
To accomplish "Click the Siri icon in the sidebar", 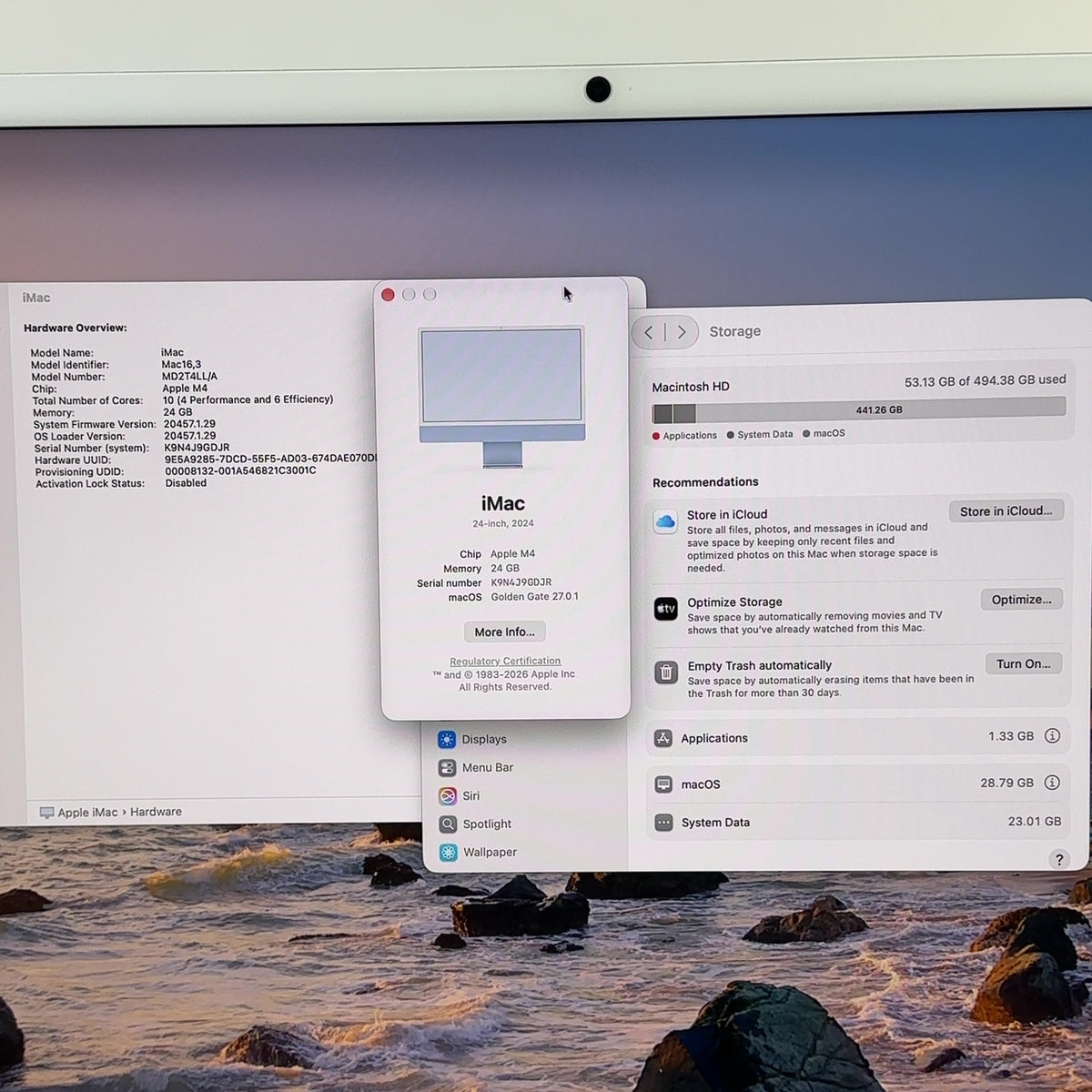I will click(448, 796).
